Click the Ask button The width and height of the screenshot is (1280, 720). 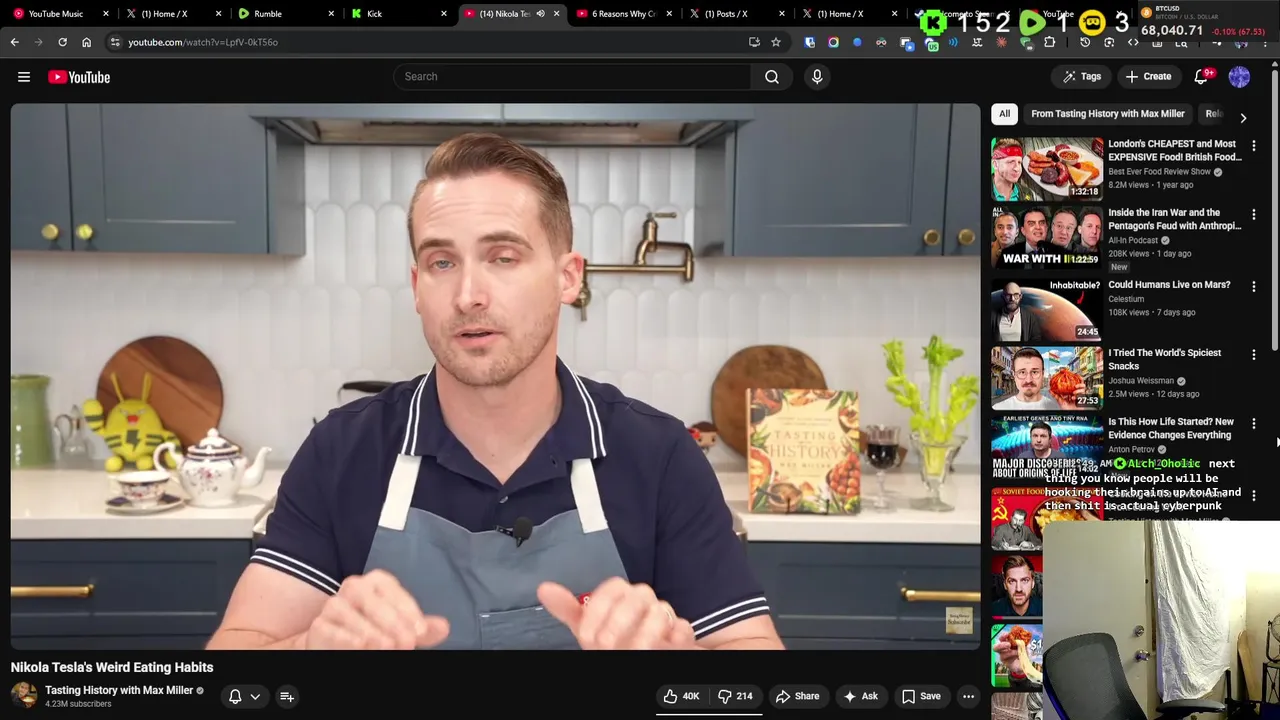[x=860, y=696]
